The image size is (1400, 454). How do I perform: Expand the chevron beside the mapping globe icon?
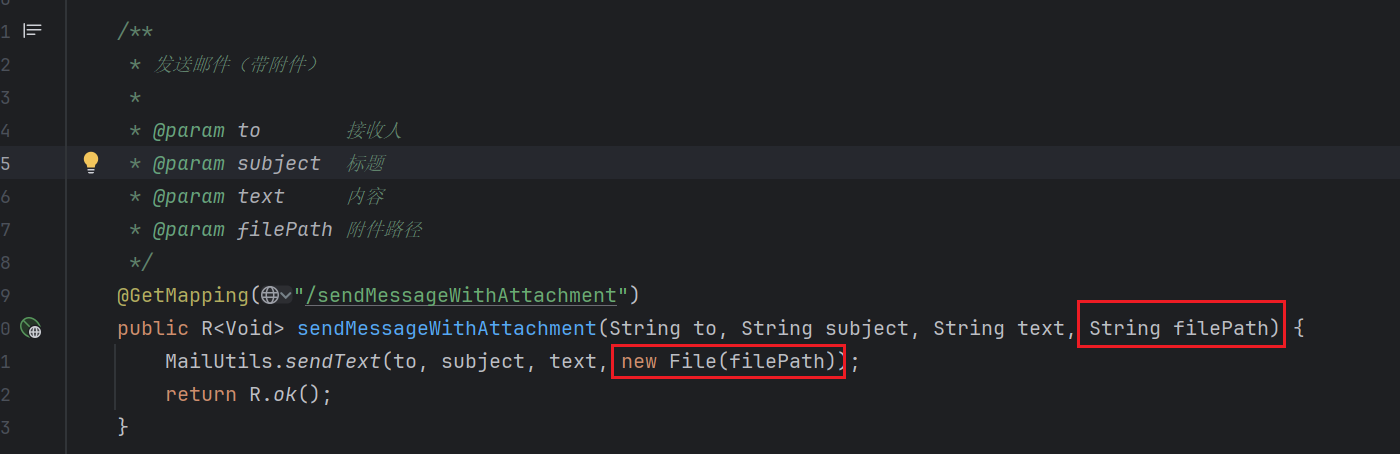pos(286,295)
